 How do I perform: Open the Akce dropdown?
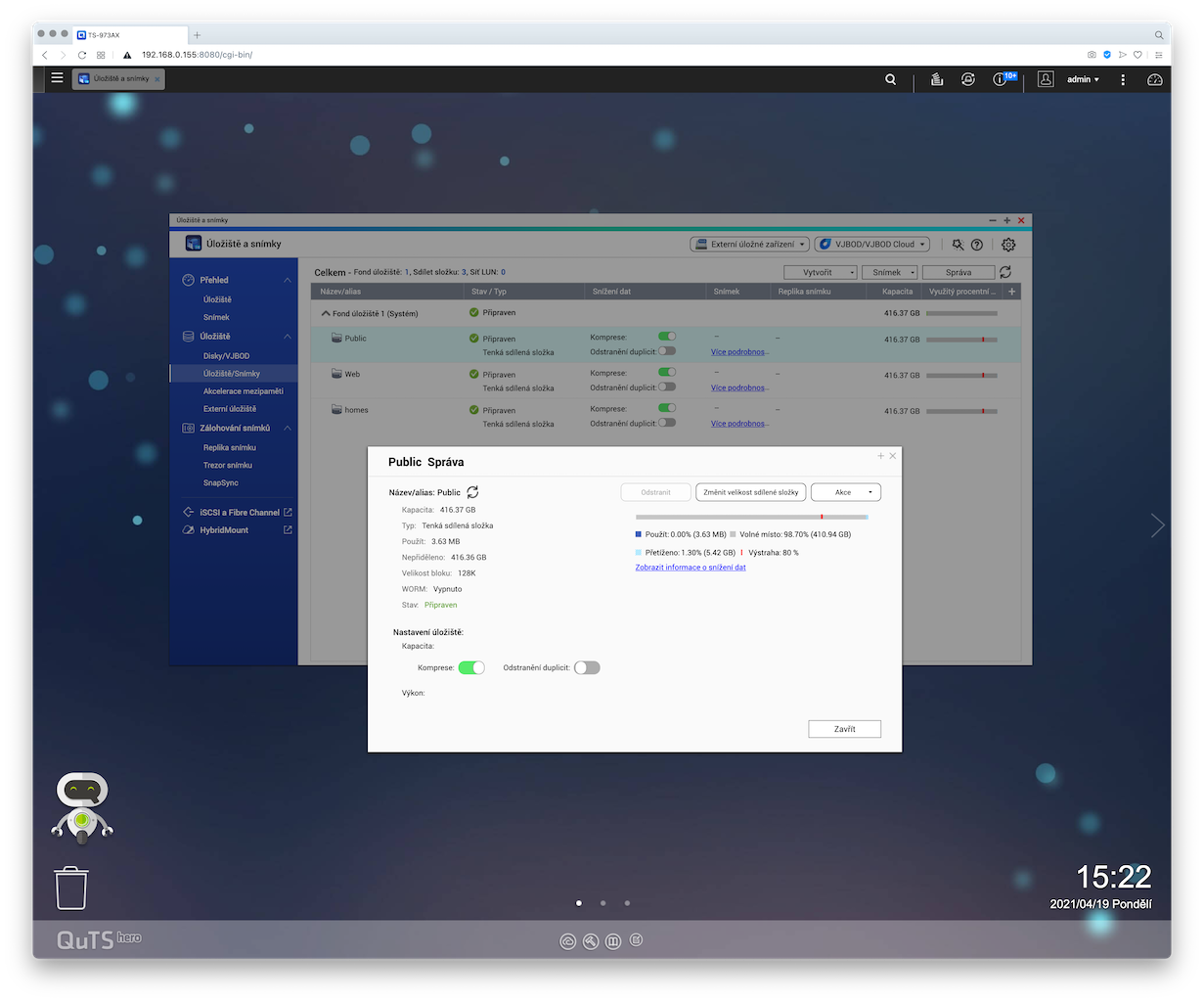click(x=846, y=492)
